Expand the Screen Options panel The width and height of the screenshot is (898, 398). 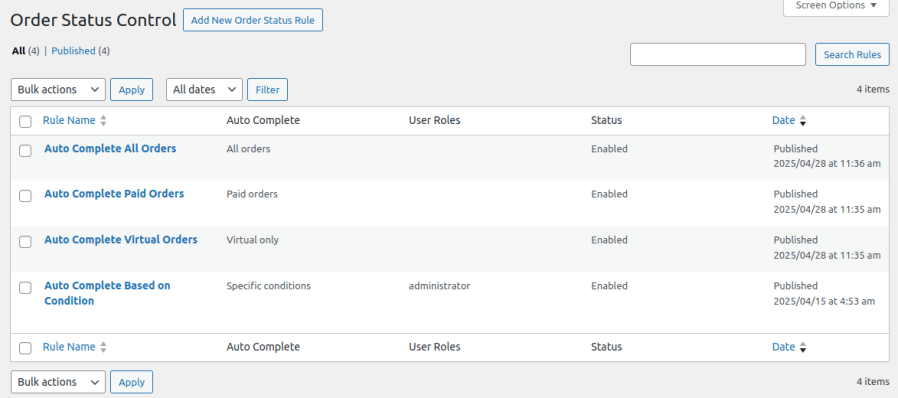click(x=836, y=6)
